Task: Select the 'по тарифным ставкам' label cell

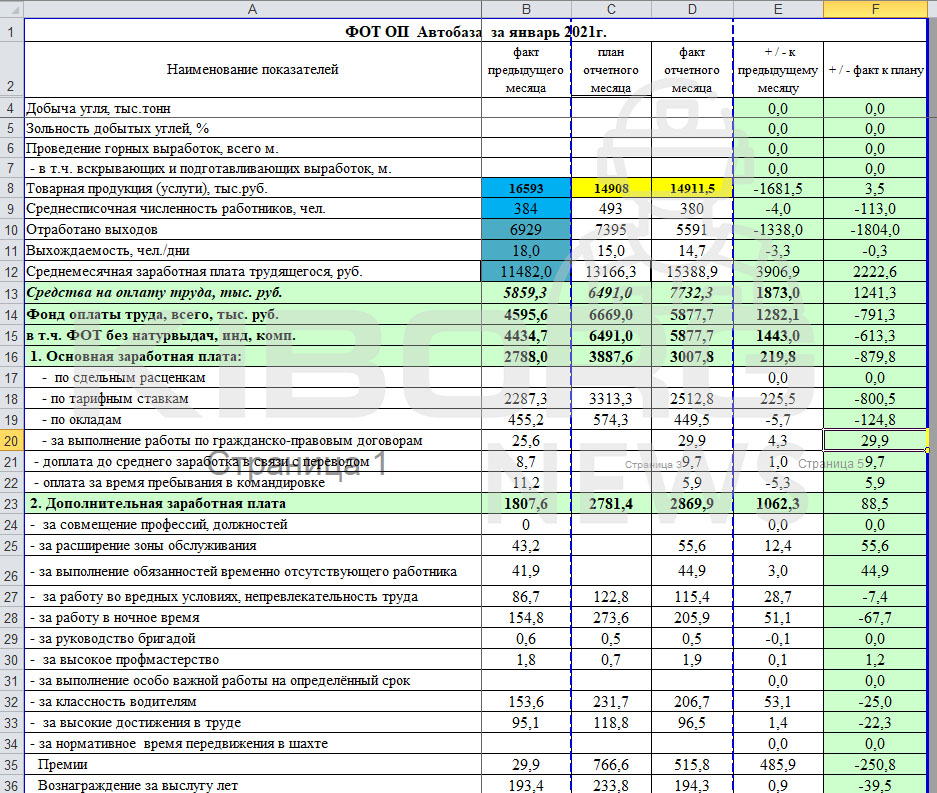Action: pyautogui.click(x=253, y=399)
